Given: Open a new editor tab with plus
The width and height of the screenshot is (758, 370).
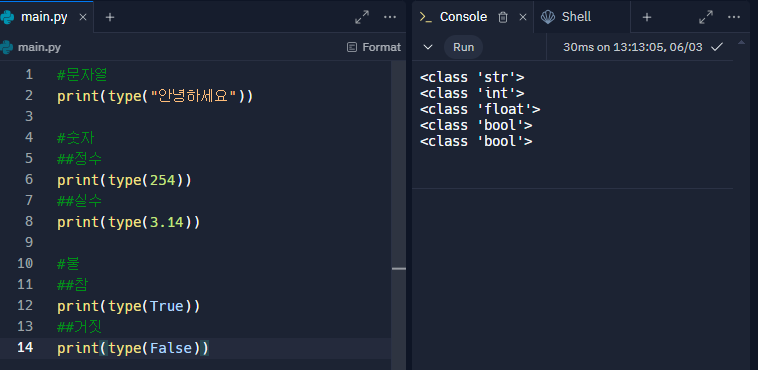Looking at the screenshot, I should coord(110,17).
